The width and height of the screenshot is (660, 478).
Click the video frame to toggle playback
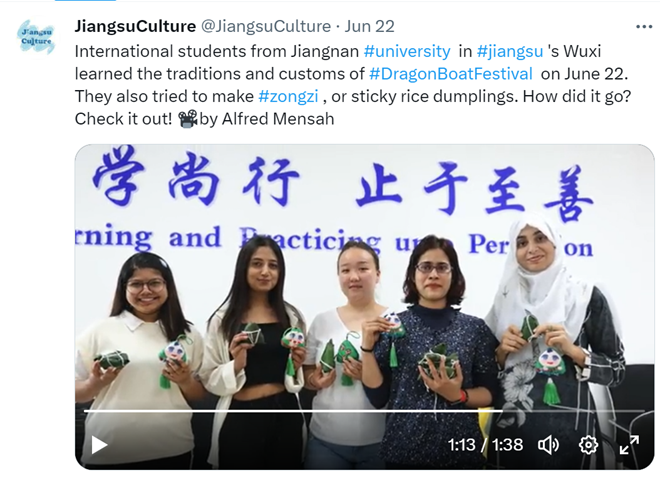pos(365,278)
